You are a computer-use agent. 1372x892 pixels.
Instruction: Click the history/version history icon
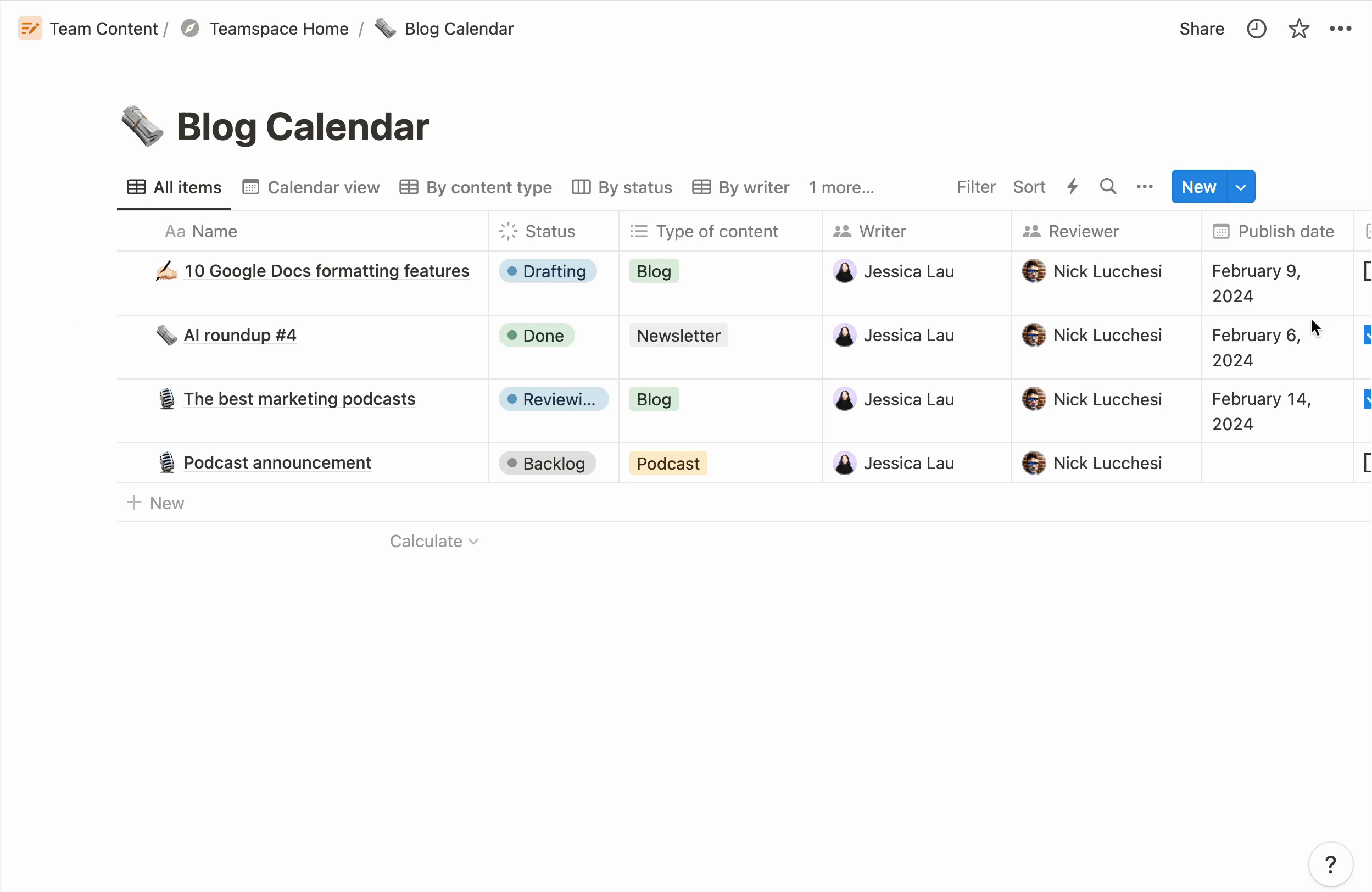pyautogui.click(x=1257, y=28)
